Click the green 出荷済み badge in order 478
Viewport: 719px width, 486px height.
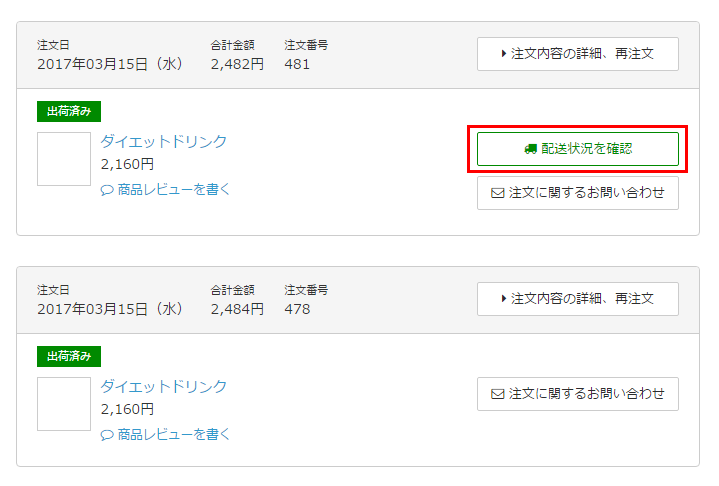pos(69,356)
